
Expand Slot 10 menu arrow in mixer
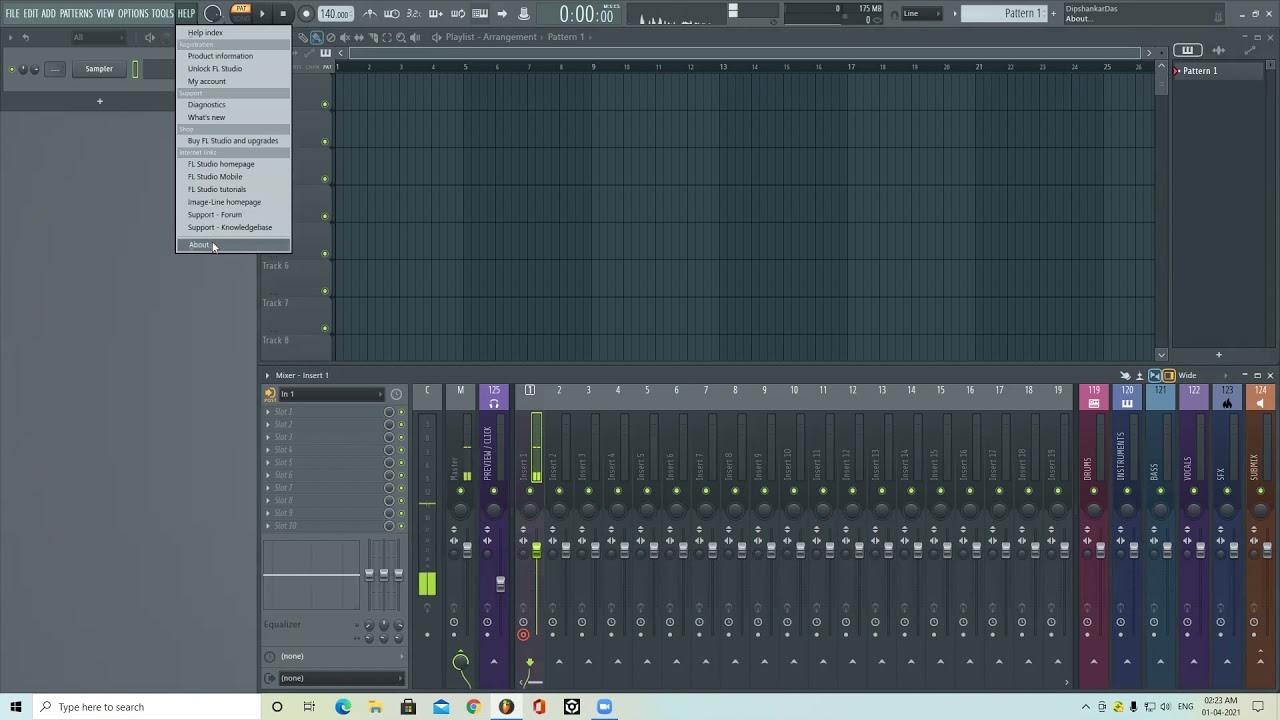pyautogui.click(x=268, y=526)
